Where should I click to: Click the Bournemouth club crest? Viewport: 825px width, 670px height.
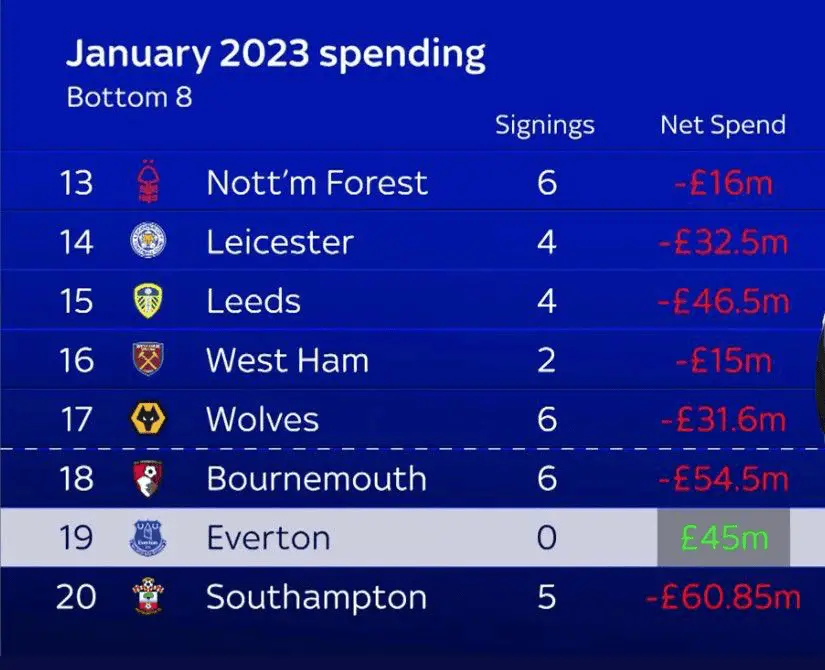tap(148, 479)
